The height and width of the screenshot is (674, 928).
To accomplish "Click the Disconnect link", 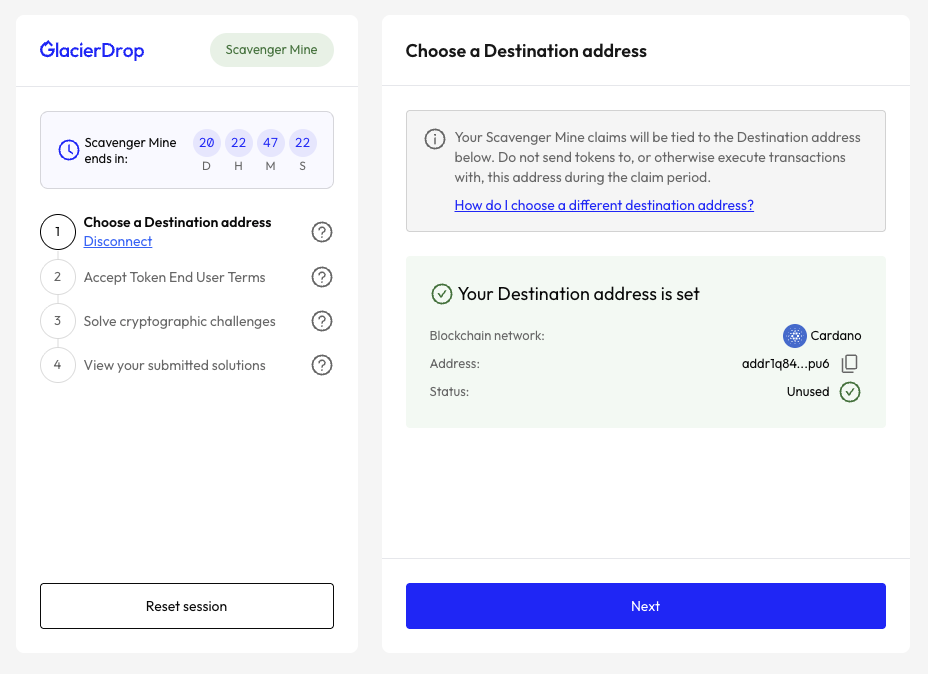I will [118, 242].
